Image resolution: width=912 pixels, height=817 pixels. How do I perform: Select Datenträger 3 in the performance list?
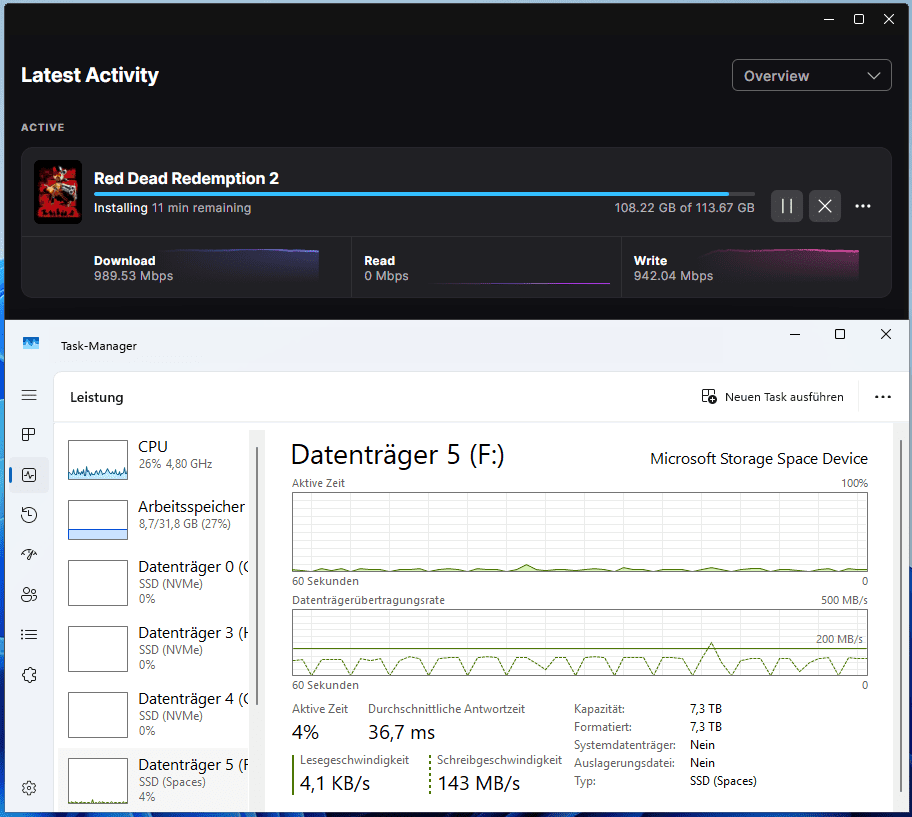155,648
